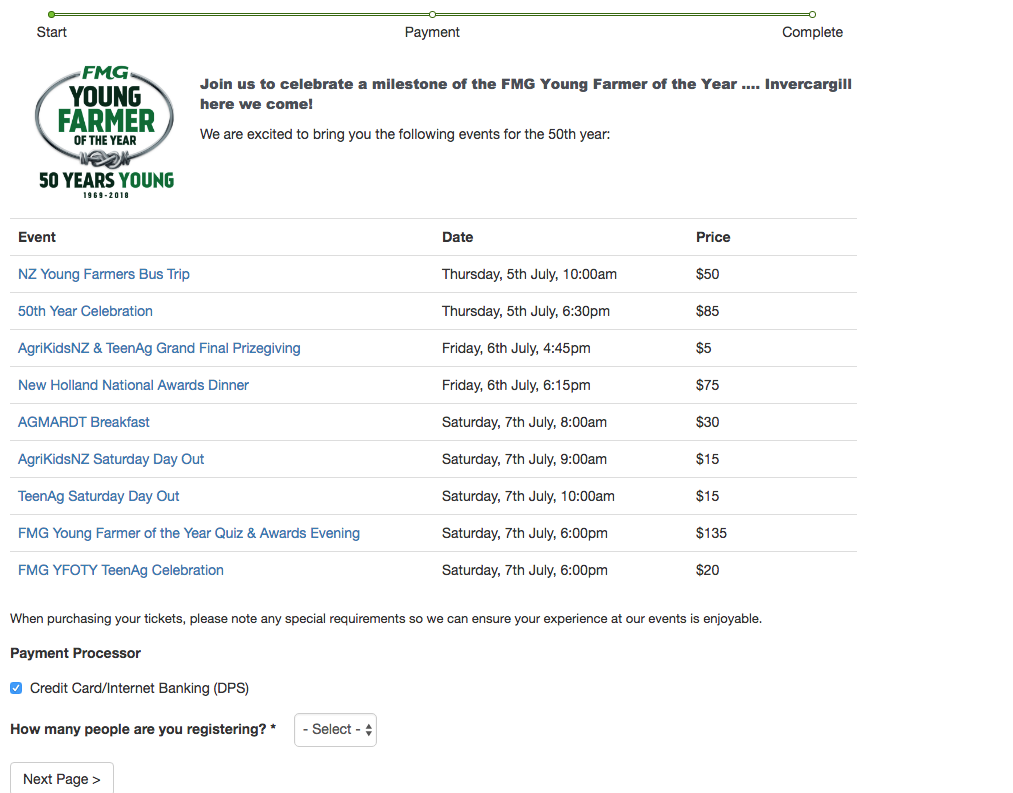1013x793 pixels.
Task: Open TeenAg Saturday Day Out link
Action: (99, 496)
